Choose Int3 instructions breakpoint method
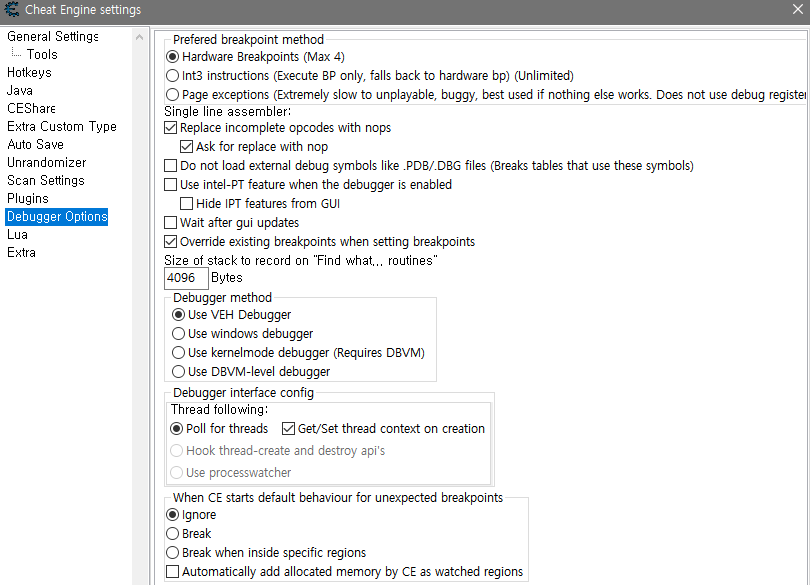The image size is (810, 585). tap(173, 76)
